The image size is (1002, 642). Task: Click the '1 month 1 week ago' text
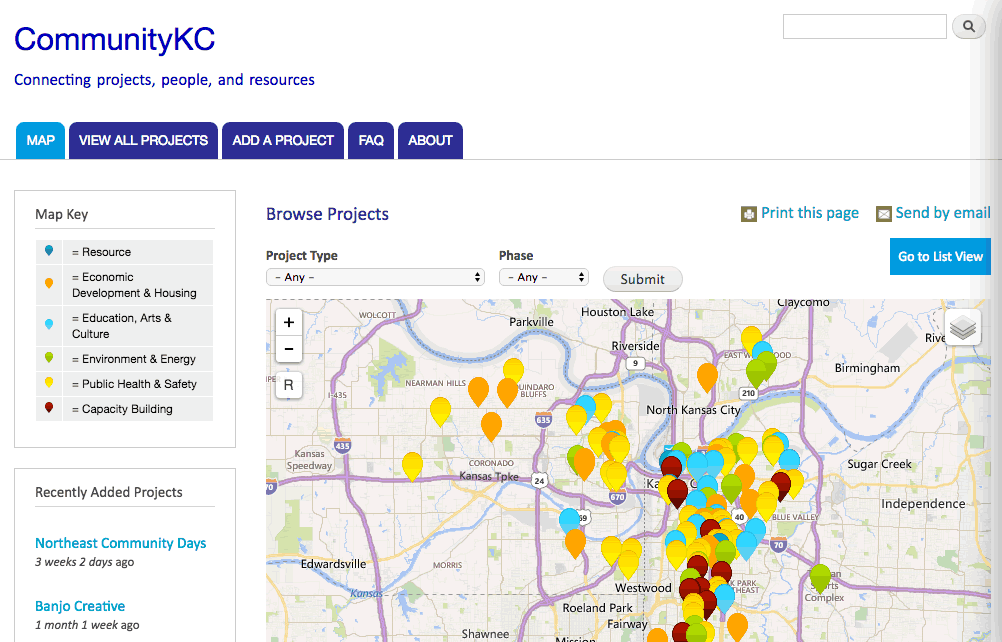click(x=87, y=625)
